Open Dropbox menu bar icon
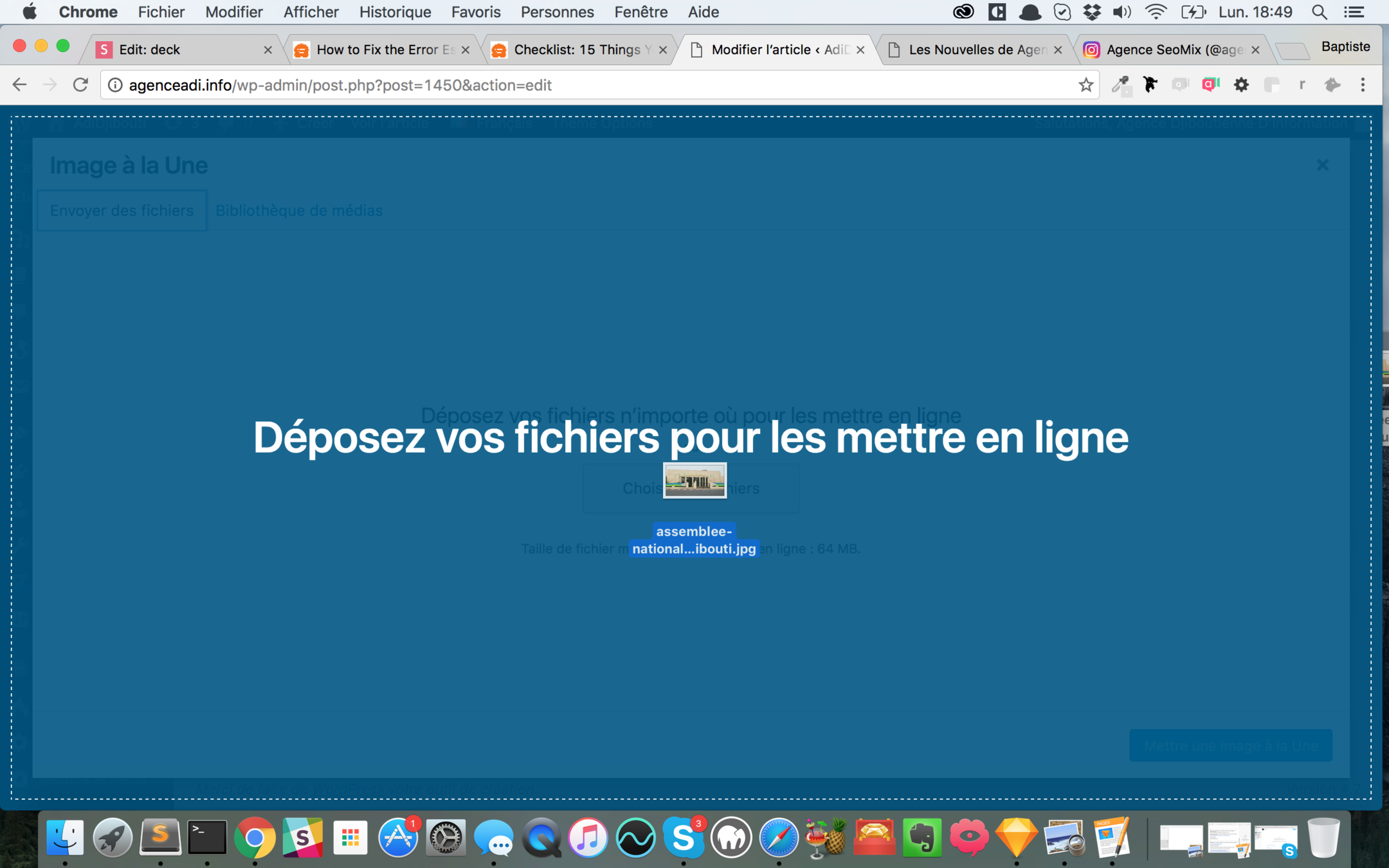Screen dimensions: 1389x868 coord(1091,12)
